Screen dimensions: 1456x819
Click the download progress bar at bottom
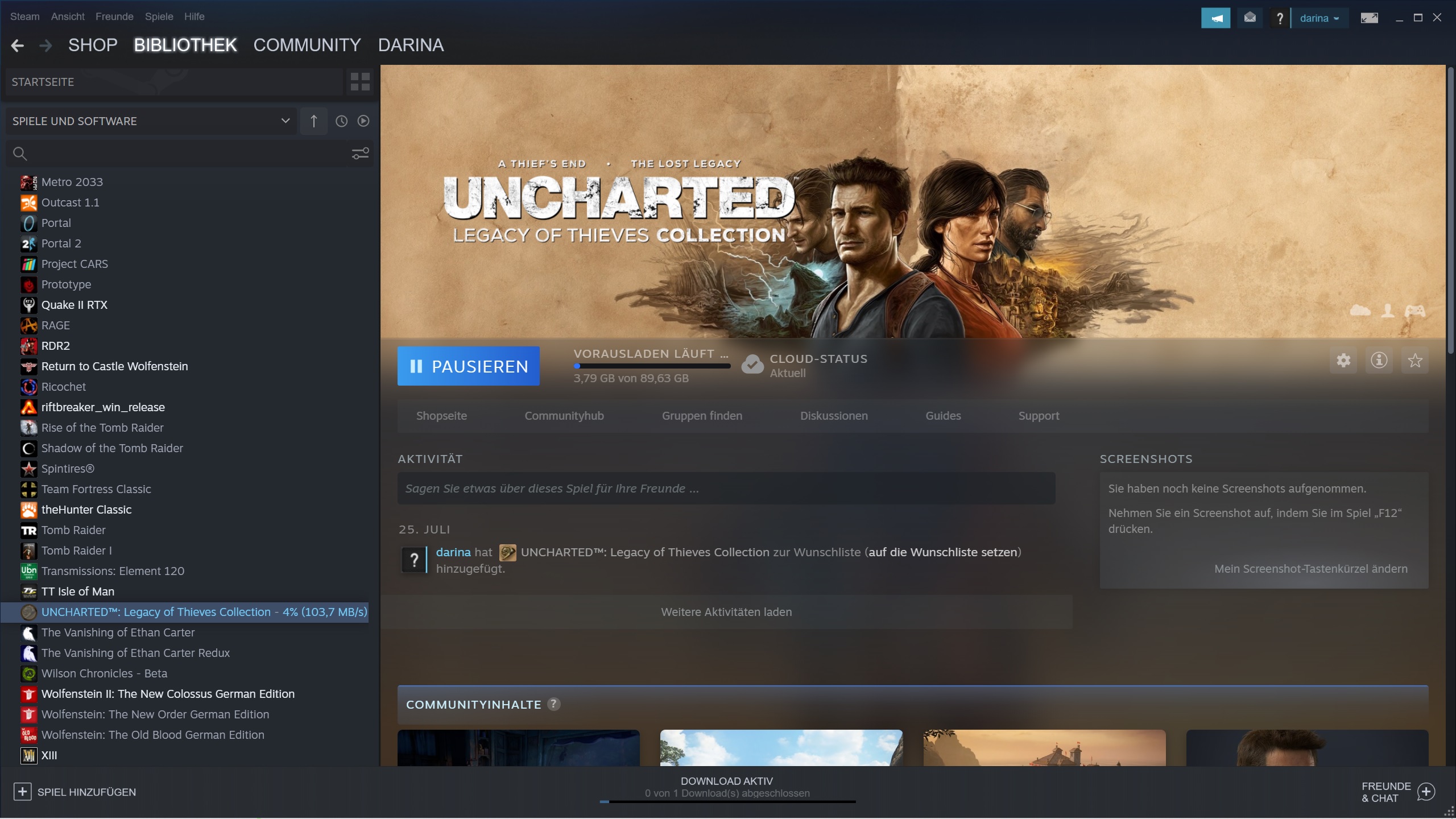click(x=727, y=801)
